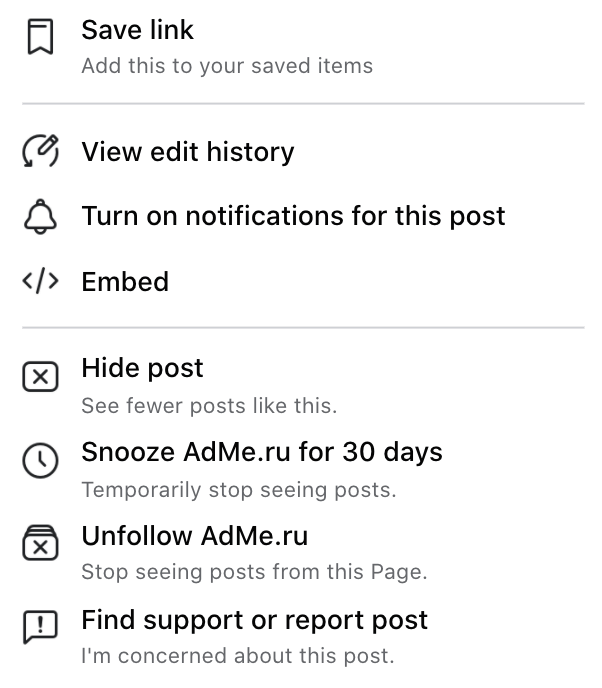Choose the Embed option
This screenshot has height=688, width=602.
point(303,281)
